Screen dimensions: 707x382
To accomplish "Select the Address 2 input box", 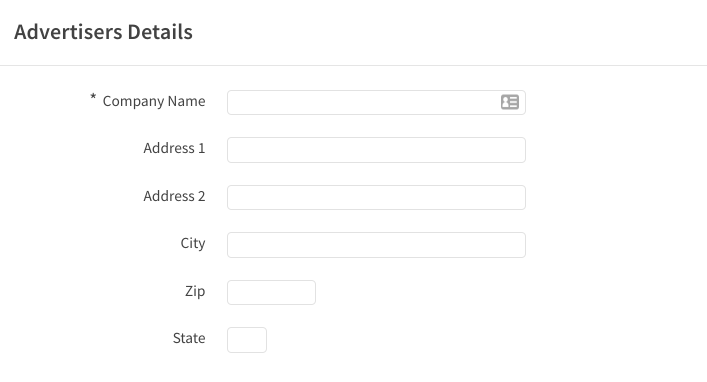I will pos(376,197).
